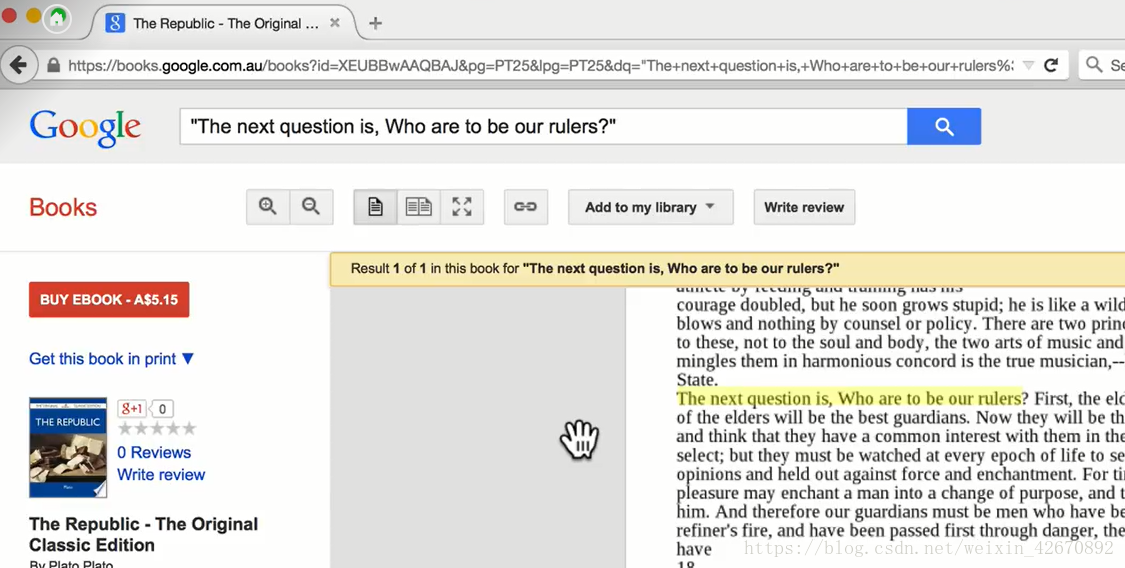Screen dimensions: 1125x568
Task: Reload the page with refresh icon
Action: pyautogui.click(x=1051, y=65)
